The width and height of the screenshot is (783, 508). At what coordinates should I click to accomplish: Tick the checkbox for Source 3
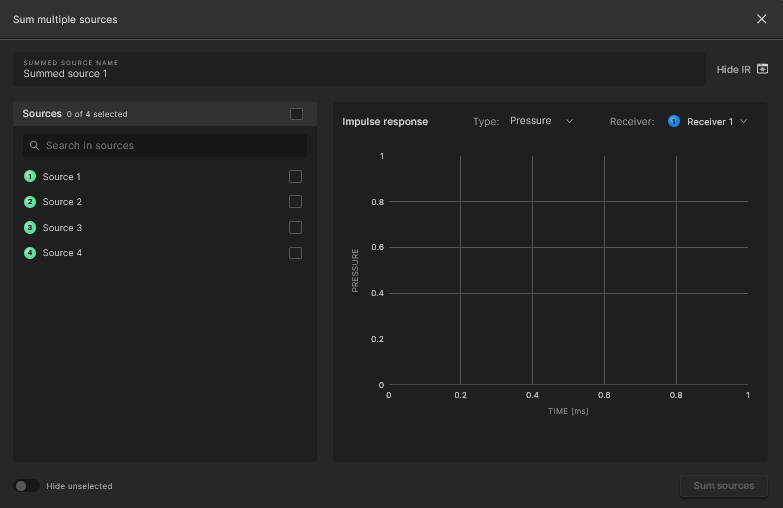[295, 228]
